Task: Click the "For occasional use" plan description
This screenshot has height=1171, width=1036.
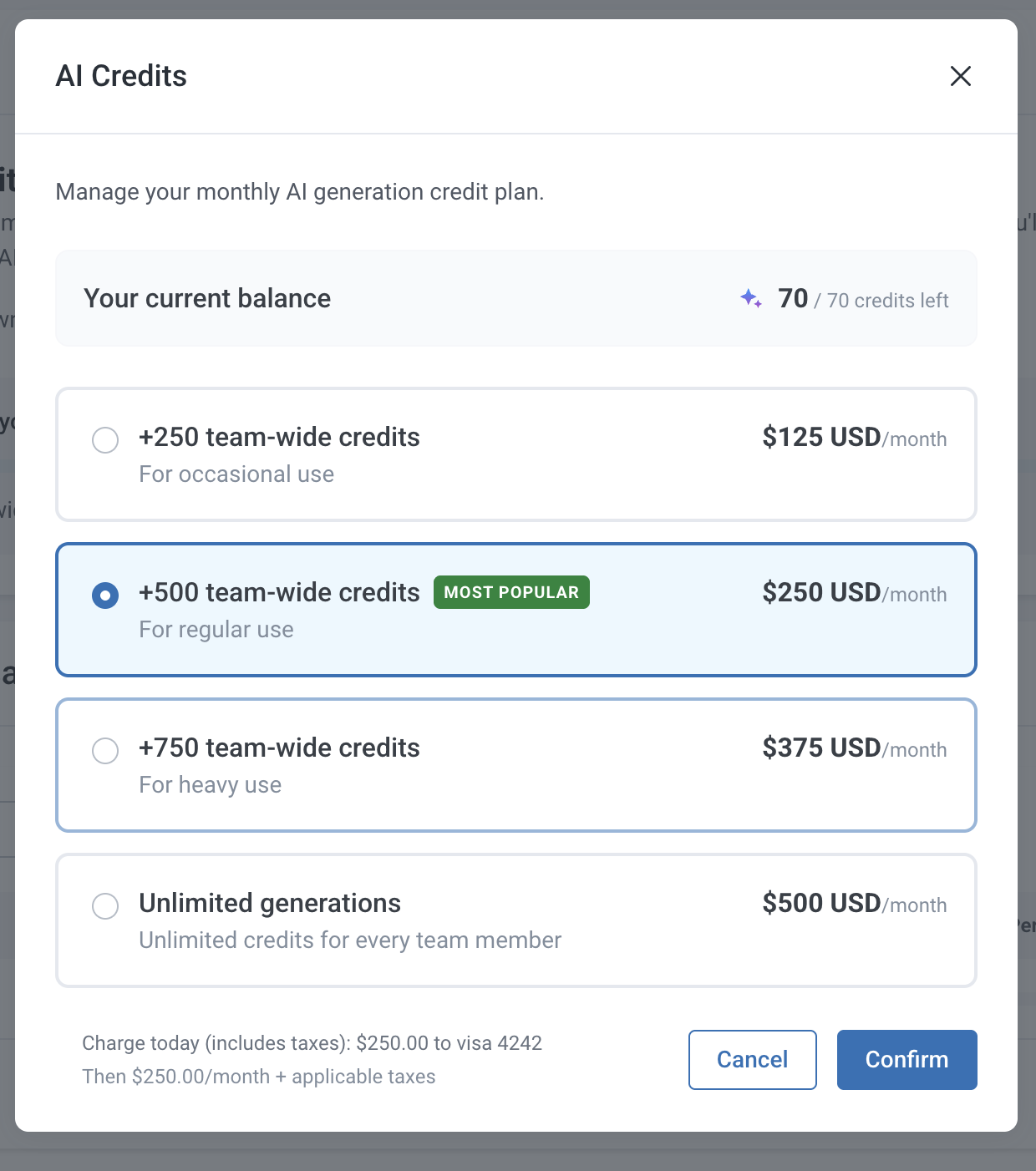Action: point(236,474)
